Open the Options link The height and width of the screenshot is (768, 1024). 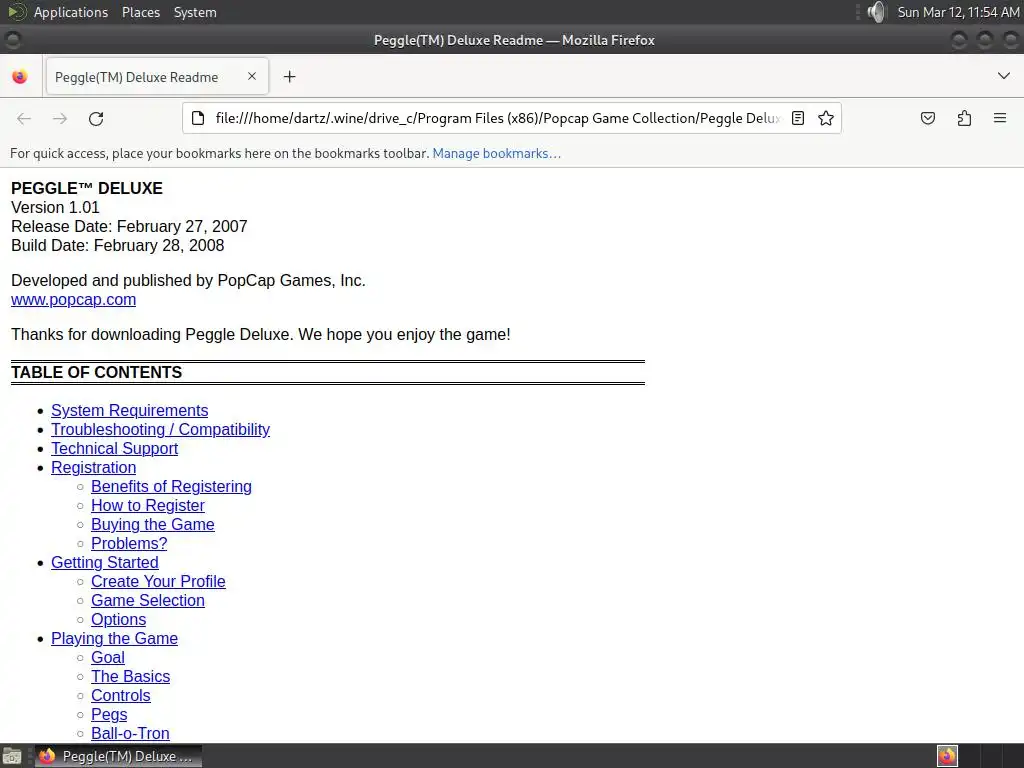tap(118, 619)
